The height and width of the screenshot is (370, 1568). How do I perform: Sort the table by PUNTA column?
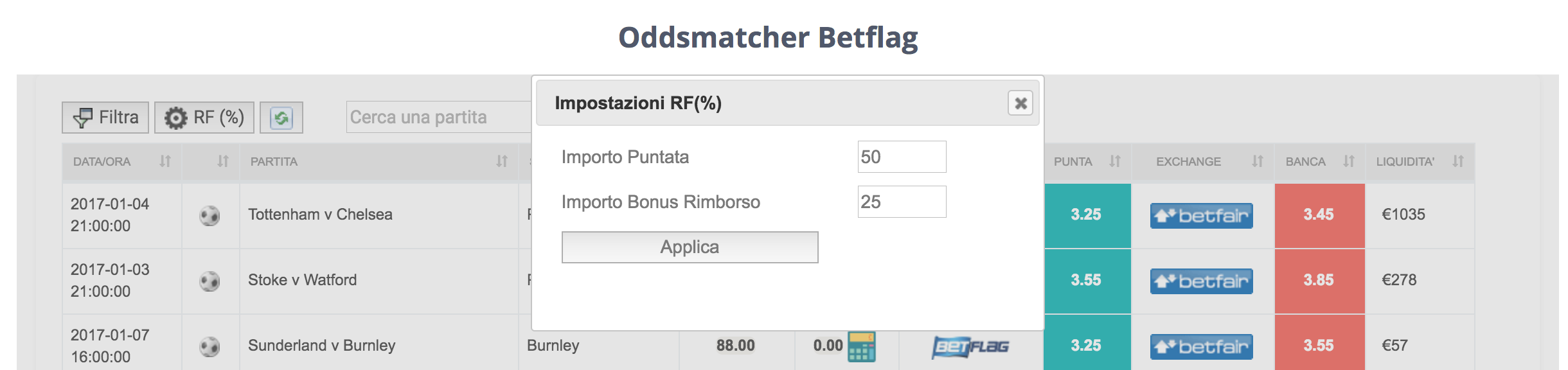pos(1115,161)
